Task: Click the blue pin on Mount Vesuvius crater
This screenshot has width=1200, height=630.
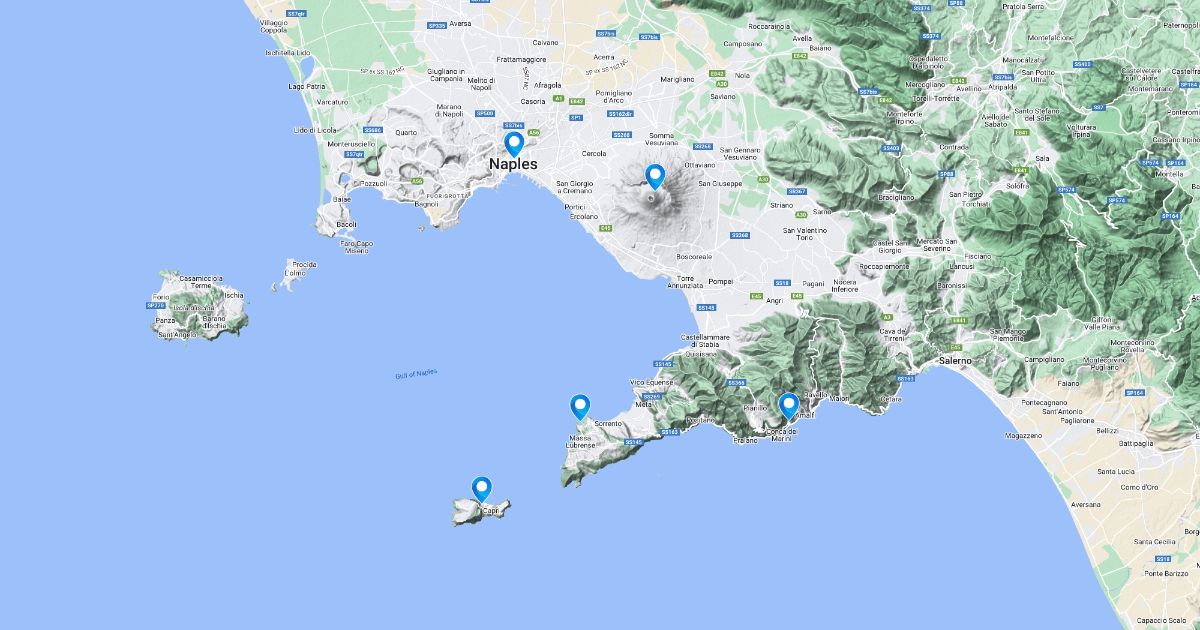Action: click(655, 177)
